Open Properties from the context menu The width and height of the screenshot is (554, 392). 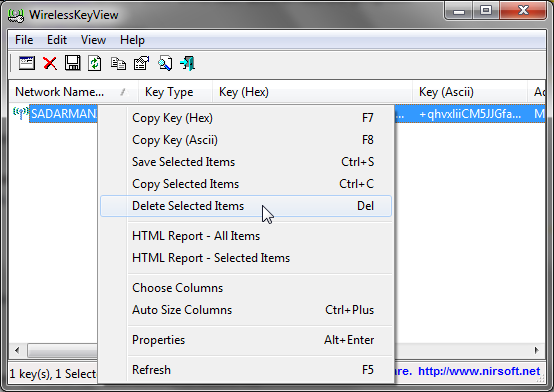246,340
